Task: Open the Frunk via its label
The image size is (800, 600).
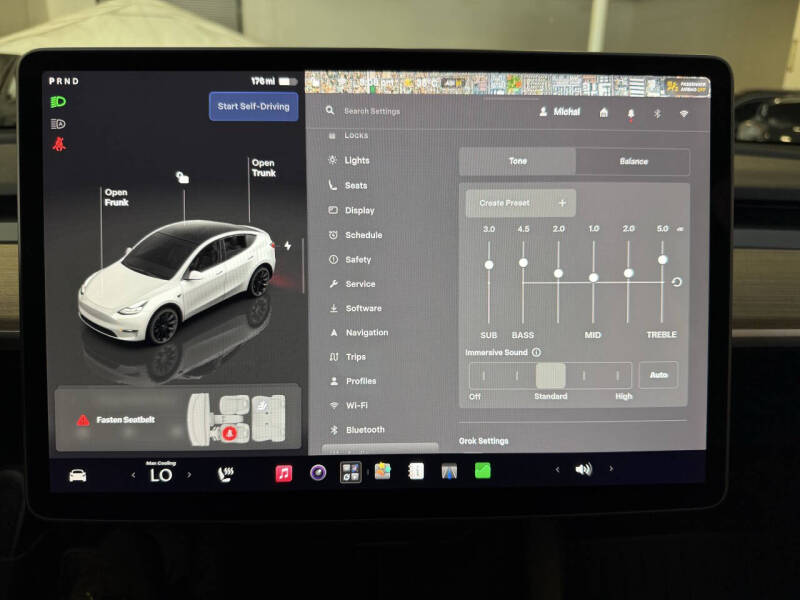Action: pyautogui.click(x=116, y=197)
